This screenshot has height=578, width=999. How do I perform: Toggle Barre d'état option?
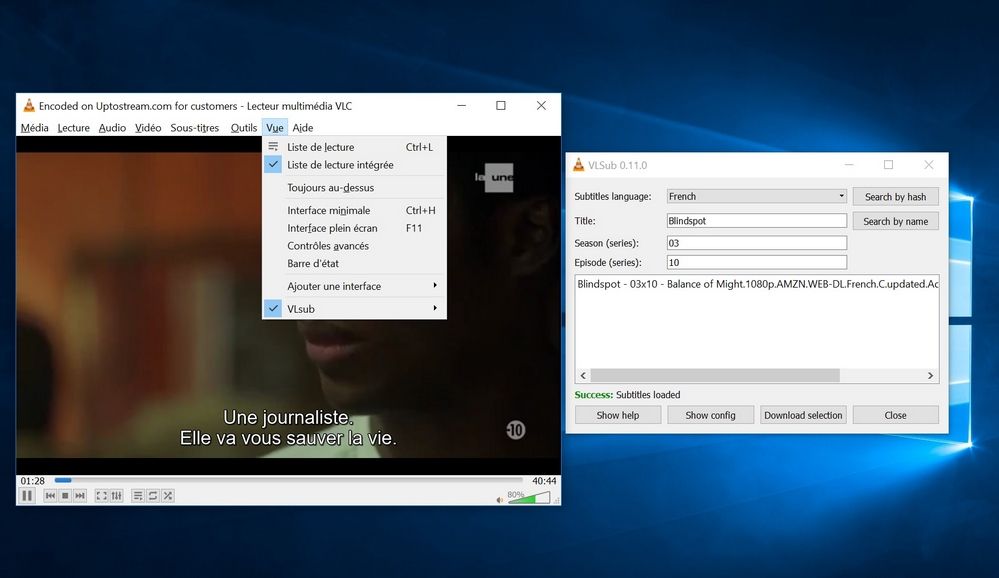click(x=354, y=263)
